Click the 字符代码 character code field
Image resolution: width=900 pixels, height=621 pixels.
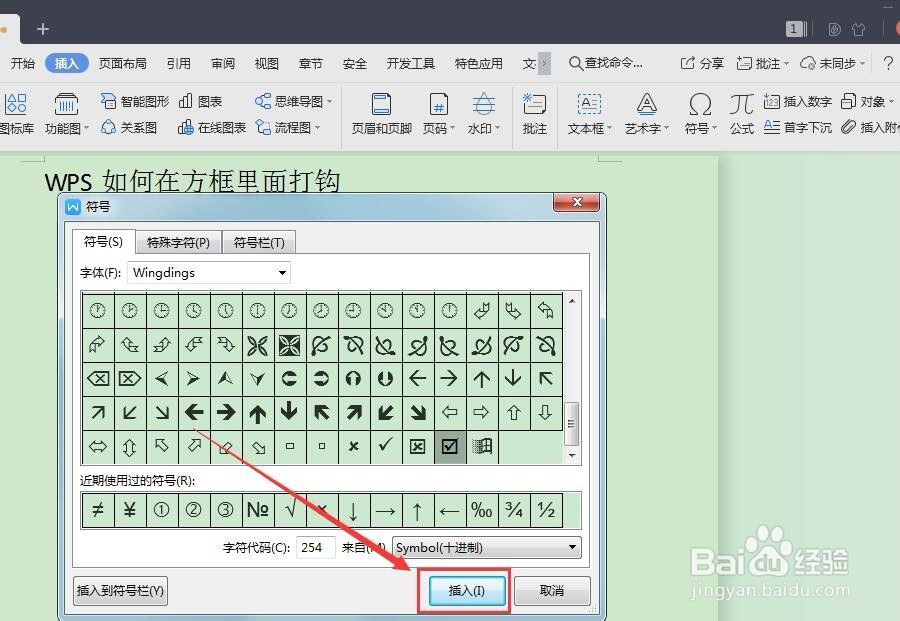(316, 548)
